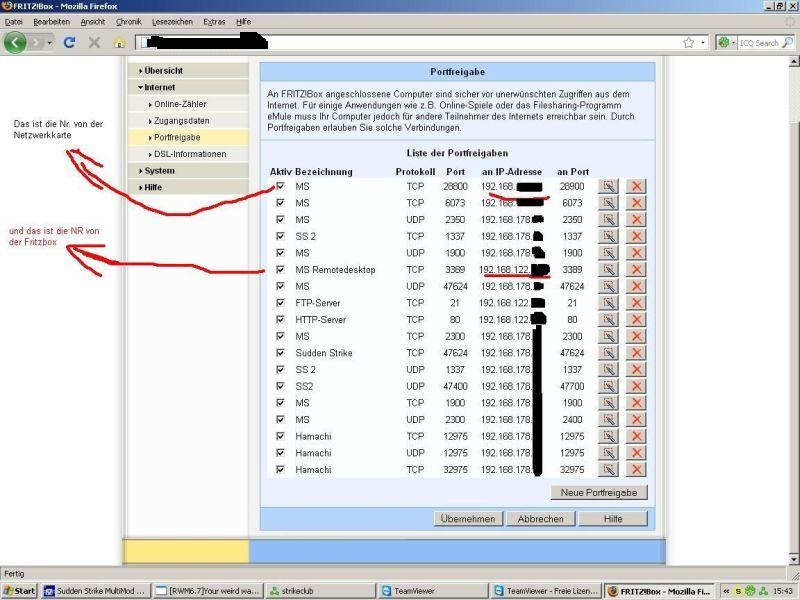The image size is (800, 600).
Task: Click the ICQ Search input field
Action: [759, 43]
